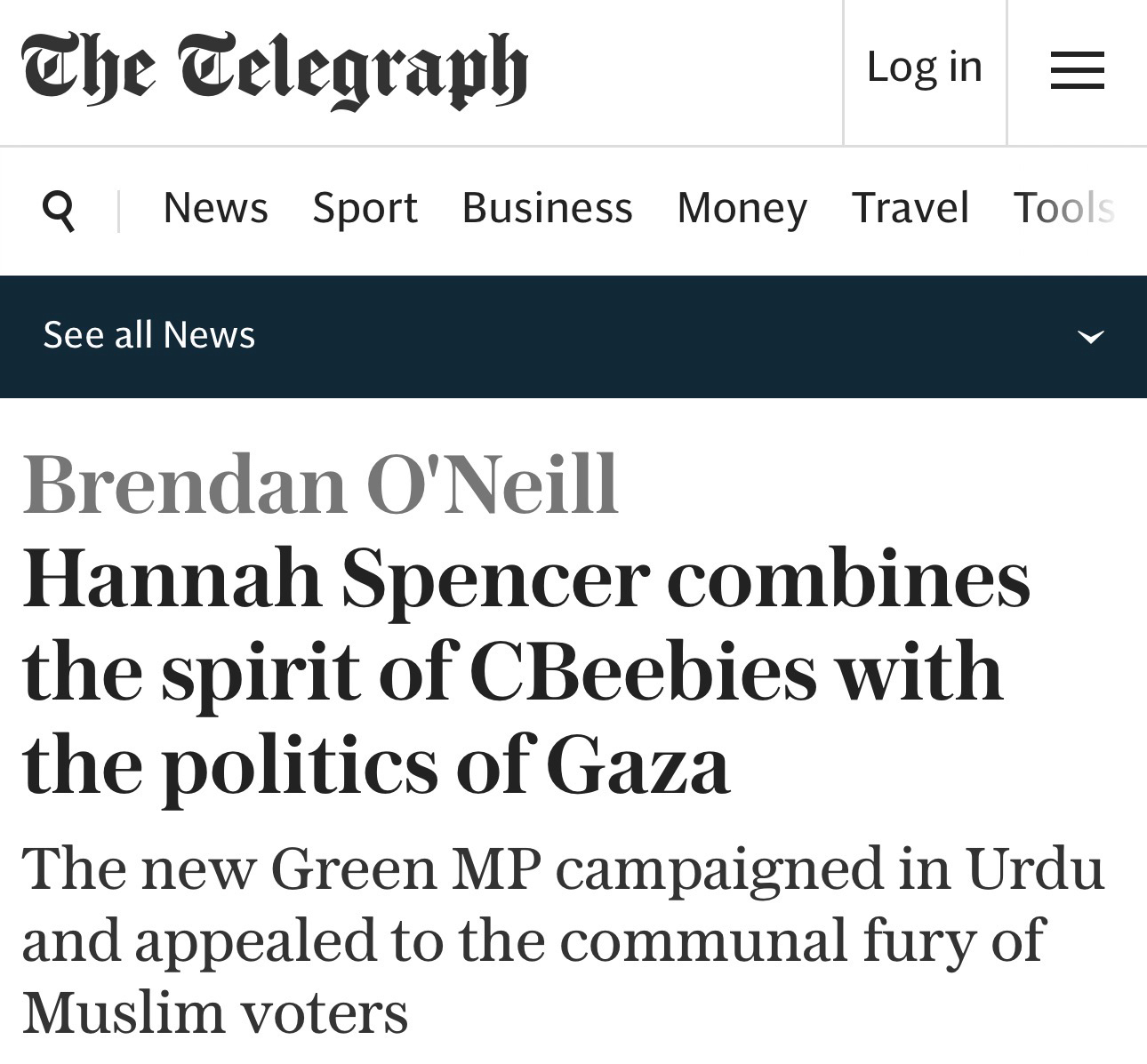The image size is (1147, 1064).
Task: Click the See all News label
Action: coord(149,335)
